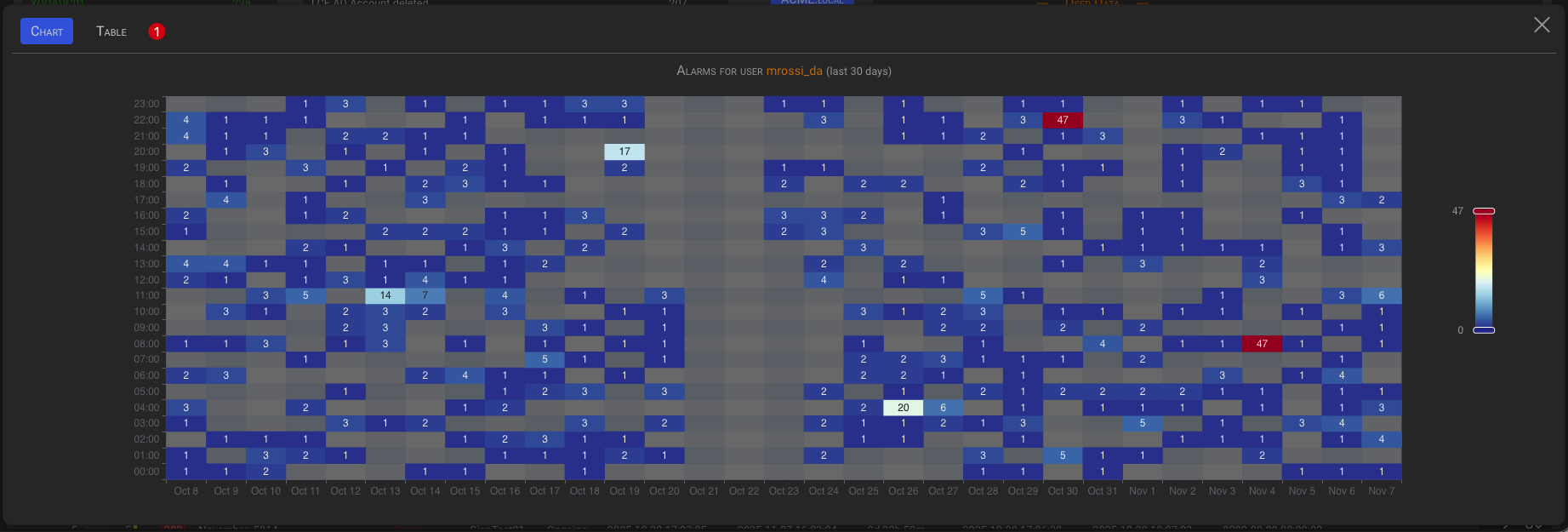1568x532 pixels.
Task: Select the red 47 cell on Nov 4
Action: click(x=1262, y=344)
